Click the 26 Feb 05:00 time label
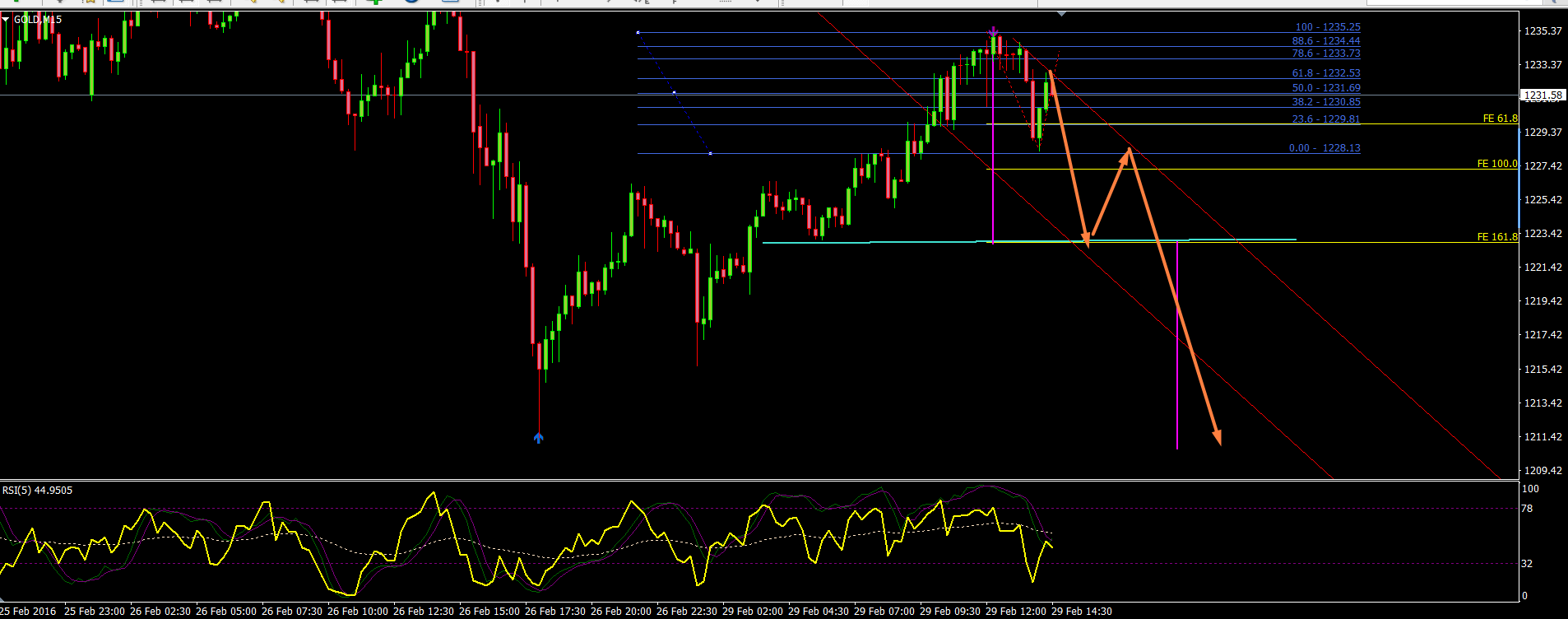The image size is (1568, 619). pyautogui.click(x=226, y=612)
